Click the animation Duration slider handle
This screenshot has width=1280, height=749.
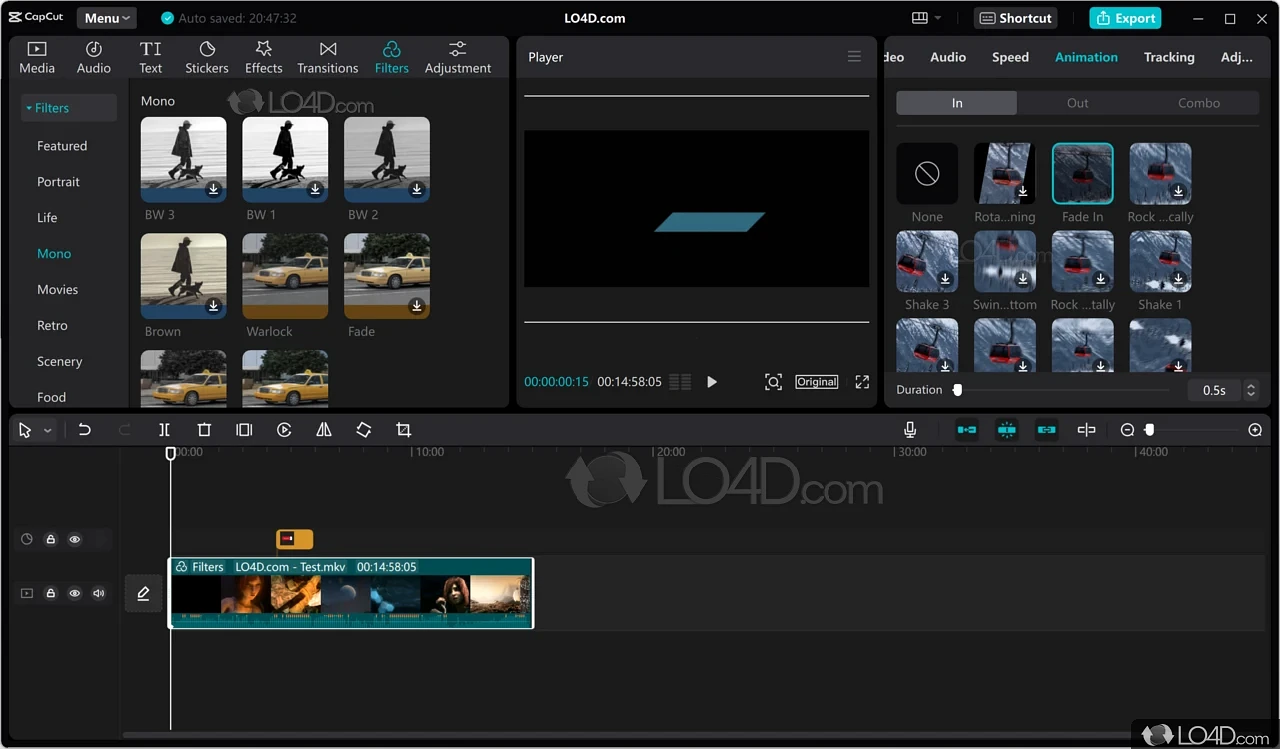pos(957,390)
